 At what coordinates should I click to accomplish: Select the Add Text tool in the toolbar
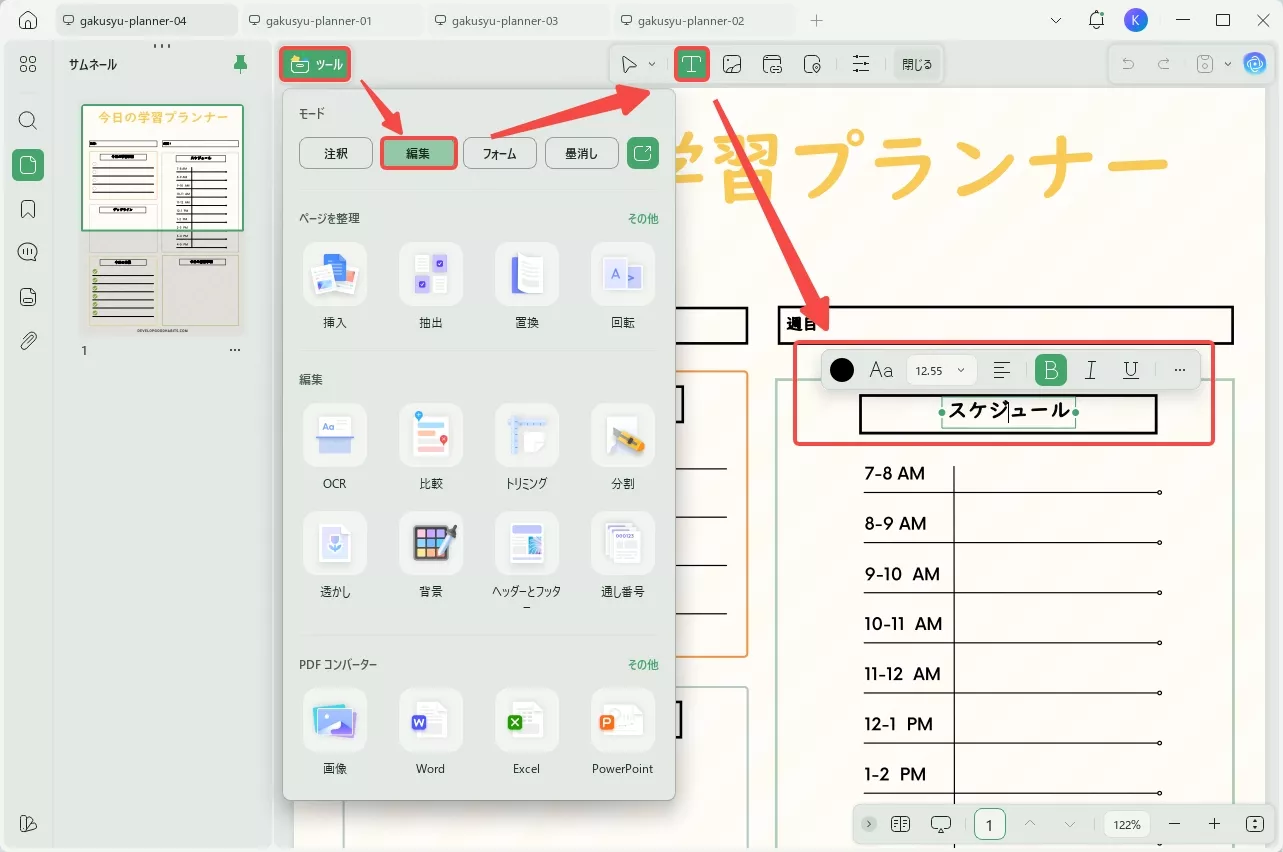691,63
